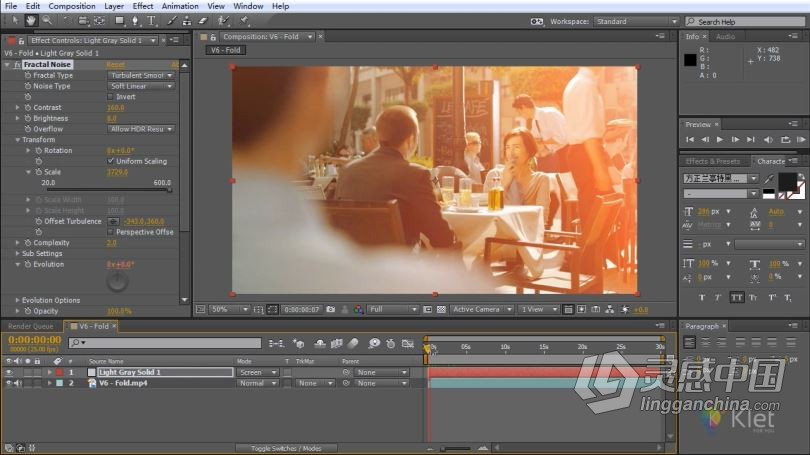This screenshot has width=810, height=455.
Task: Click the Contrast value 160.0
Action: point(115,107)
